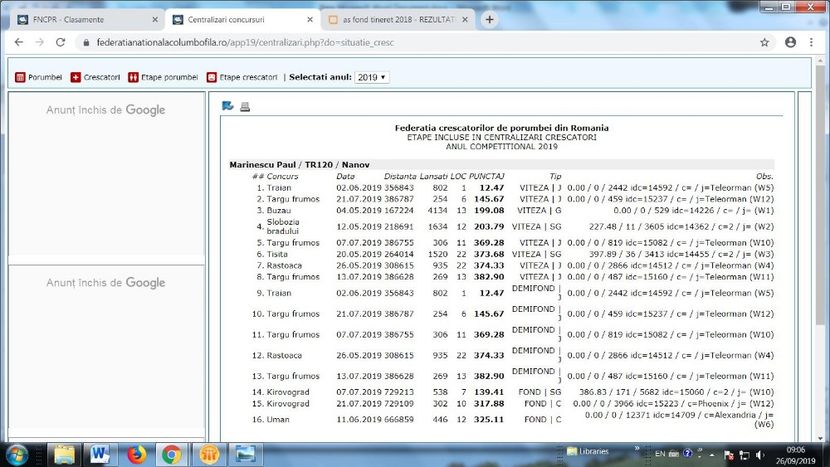Click the printer icon above the report
Viewport: 830px width, 467px height.
pos(245,107)
